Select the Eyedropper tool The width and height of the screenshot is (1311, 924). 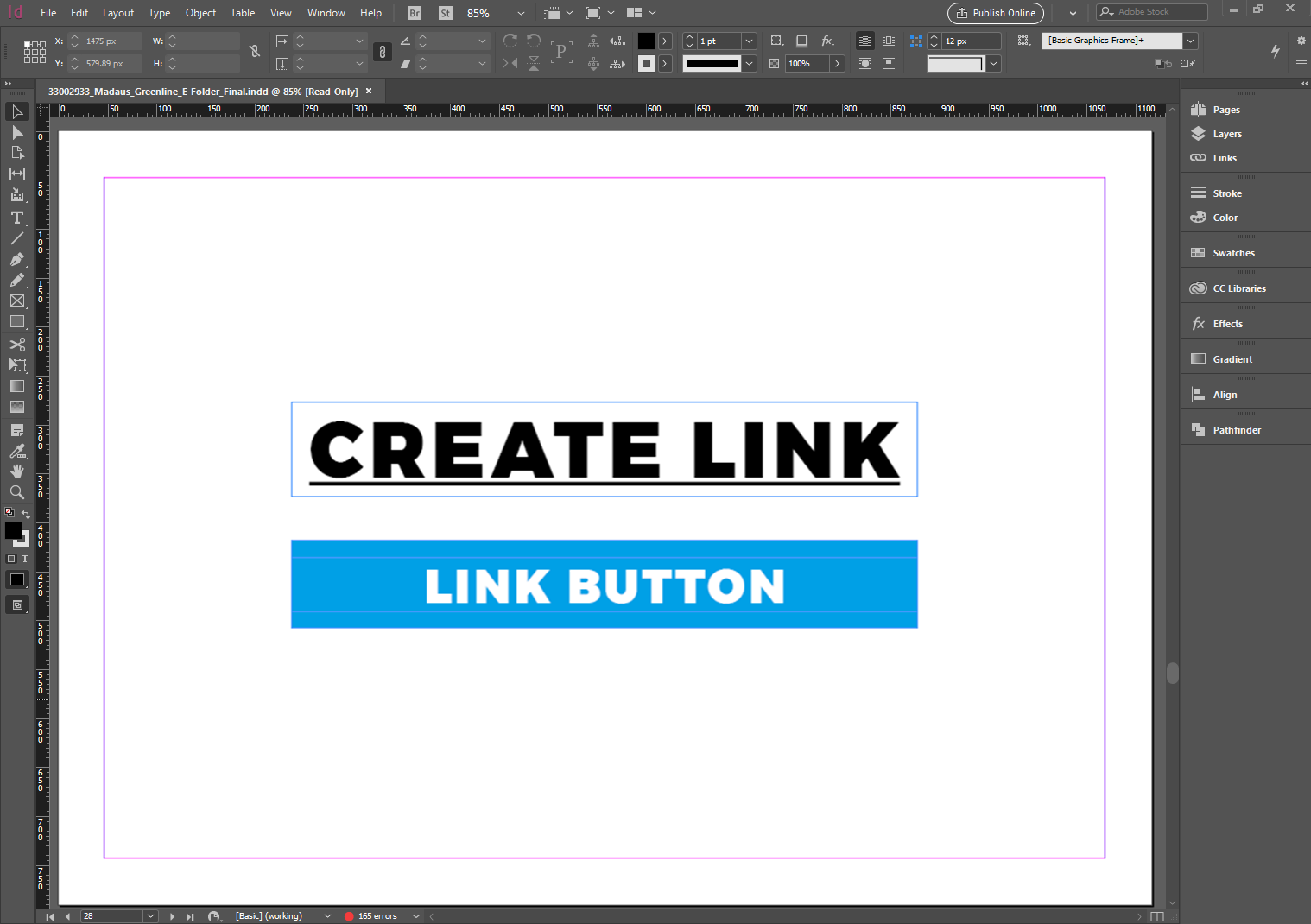click(x=16, y=451)
